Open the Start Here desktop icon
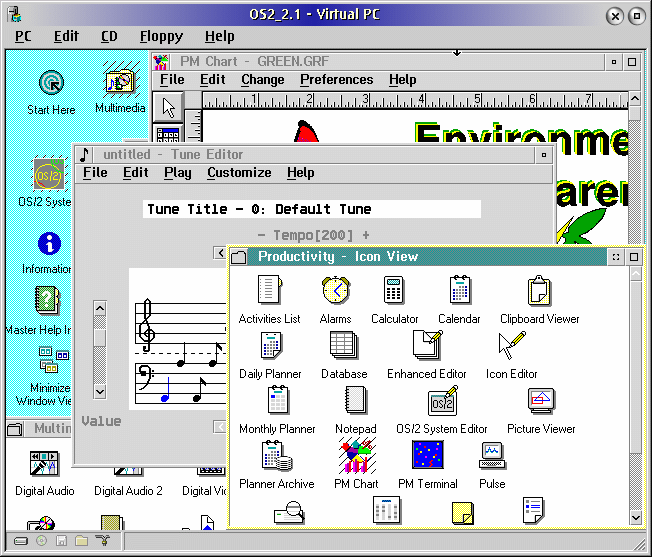Viewport: 652px width, 557px height. tap(51, 83)
